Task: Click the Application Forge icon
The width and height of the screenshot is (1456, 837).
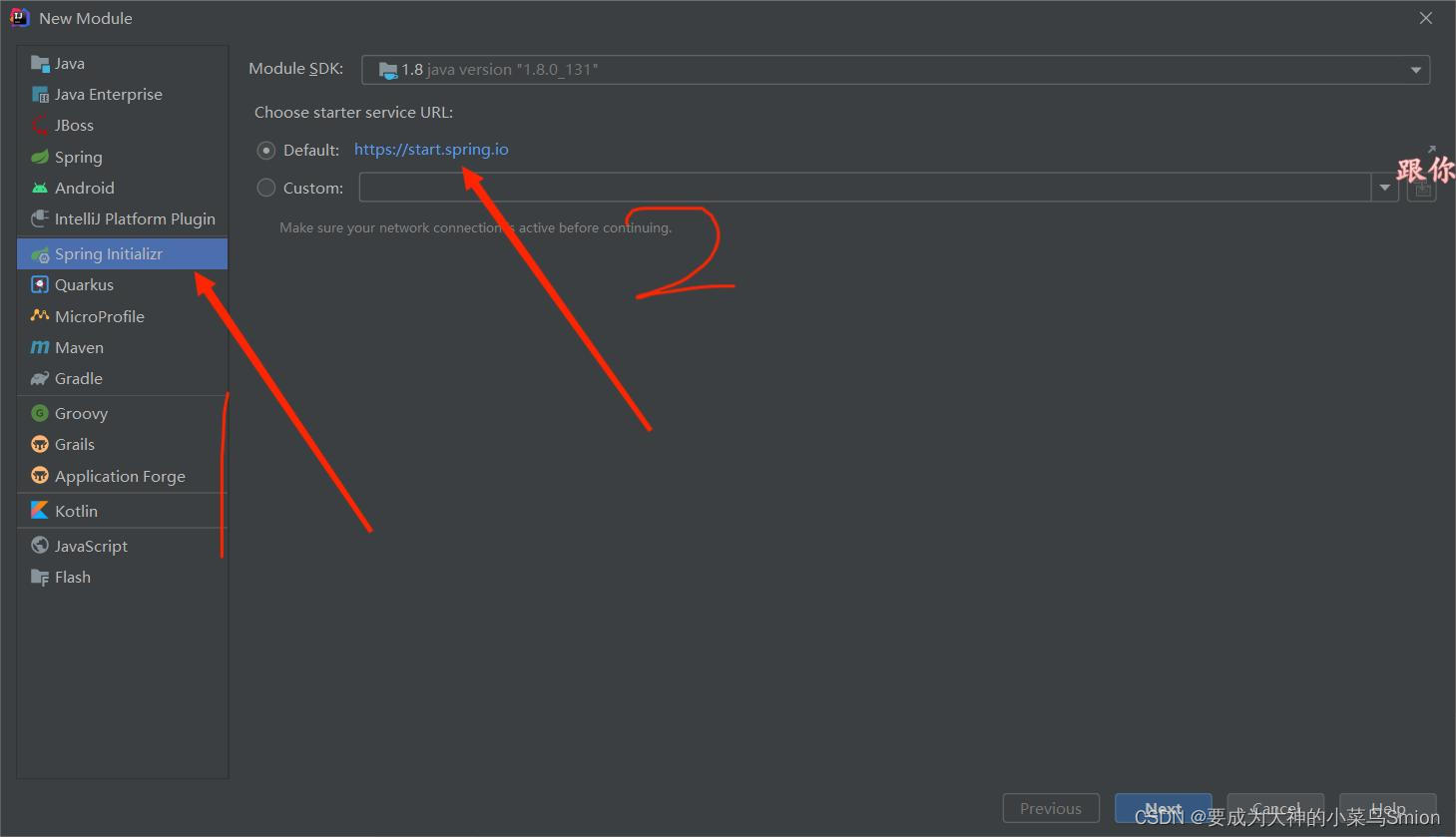Action: point(40,476)
